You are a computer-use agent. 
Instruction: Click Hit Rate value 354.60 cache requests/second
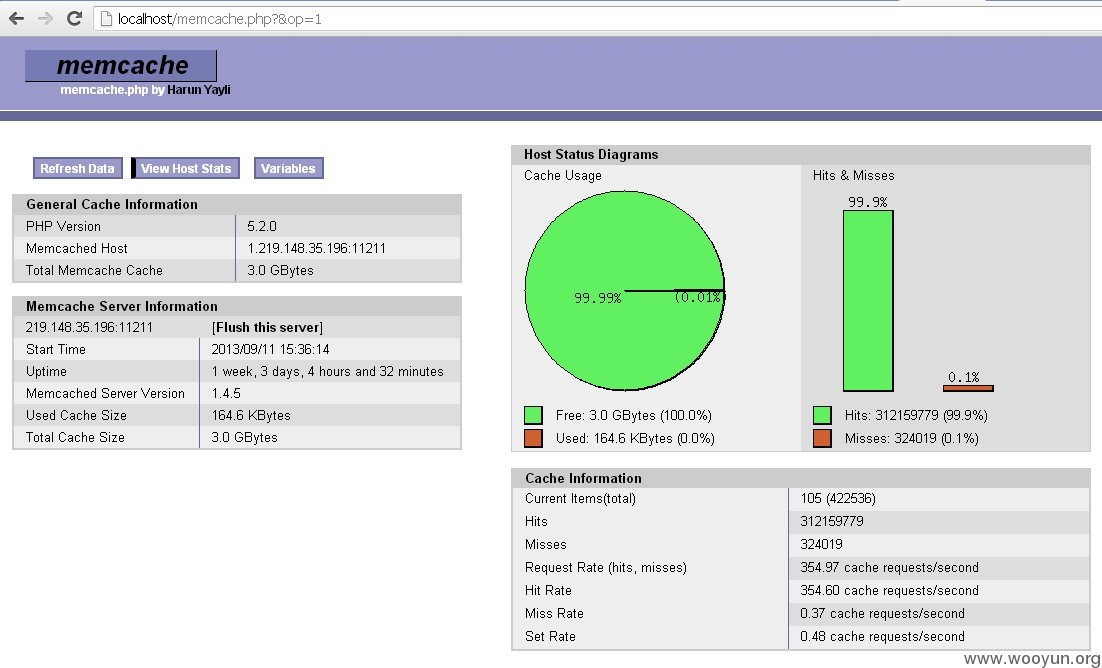(x=889, y=591)
